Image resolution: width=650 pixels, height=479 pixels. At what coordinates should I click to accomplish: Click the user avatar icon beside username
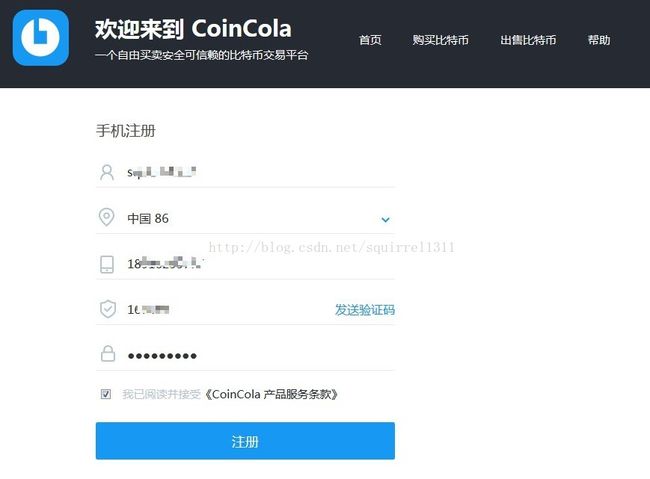(107, 172)
